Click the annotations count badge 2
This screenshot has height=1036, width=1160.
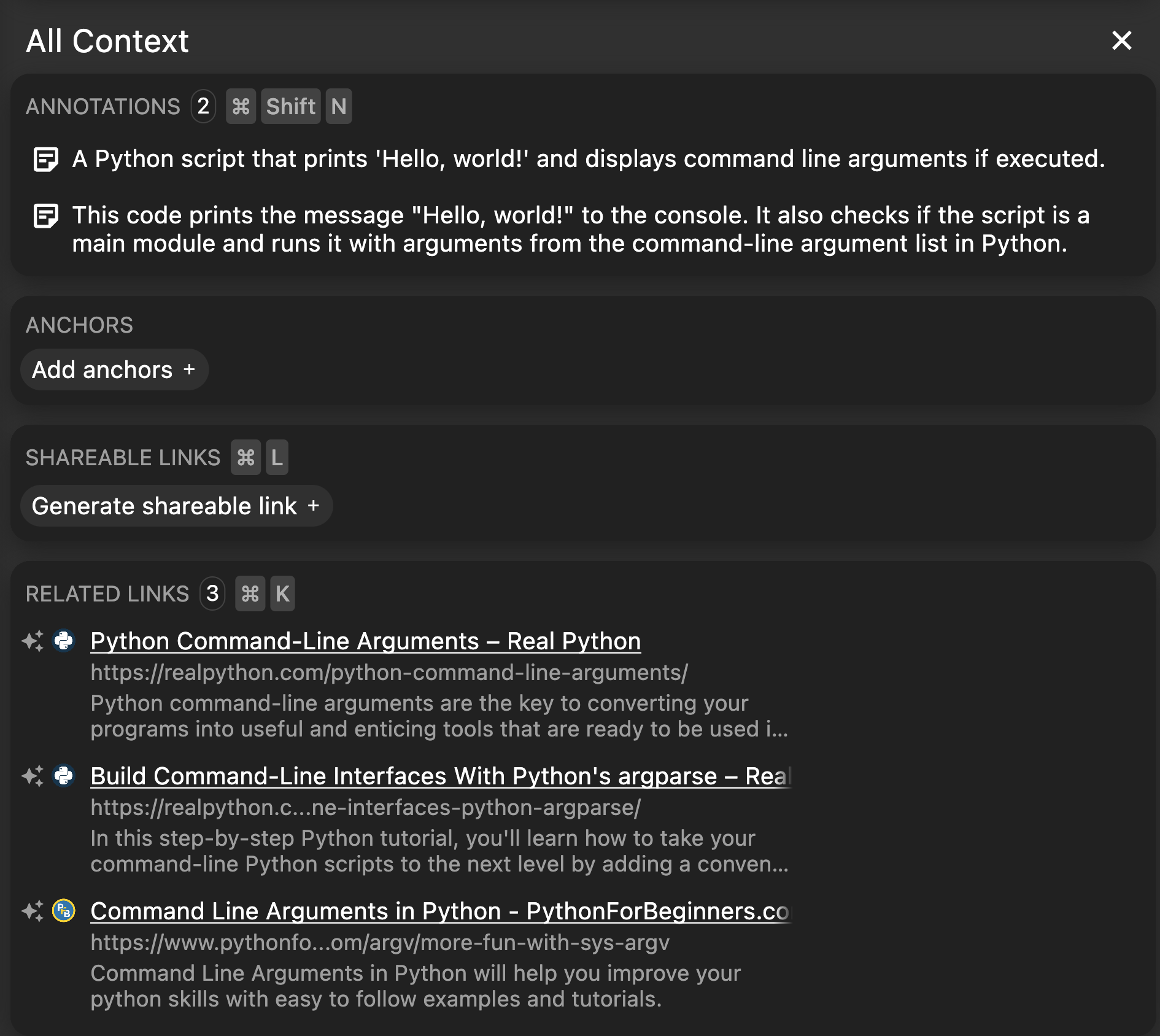point(203,106)
